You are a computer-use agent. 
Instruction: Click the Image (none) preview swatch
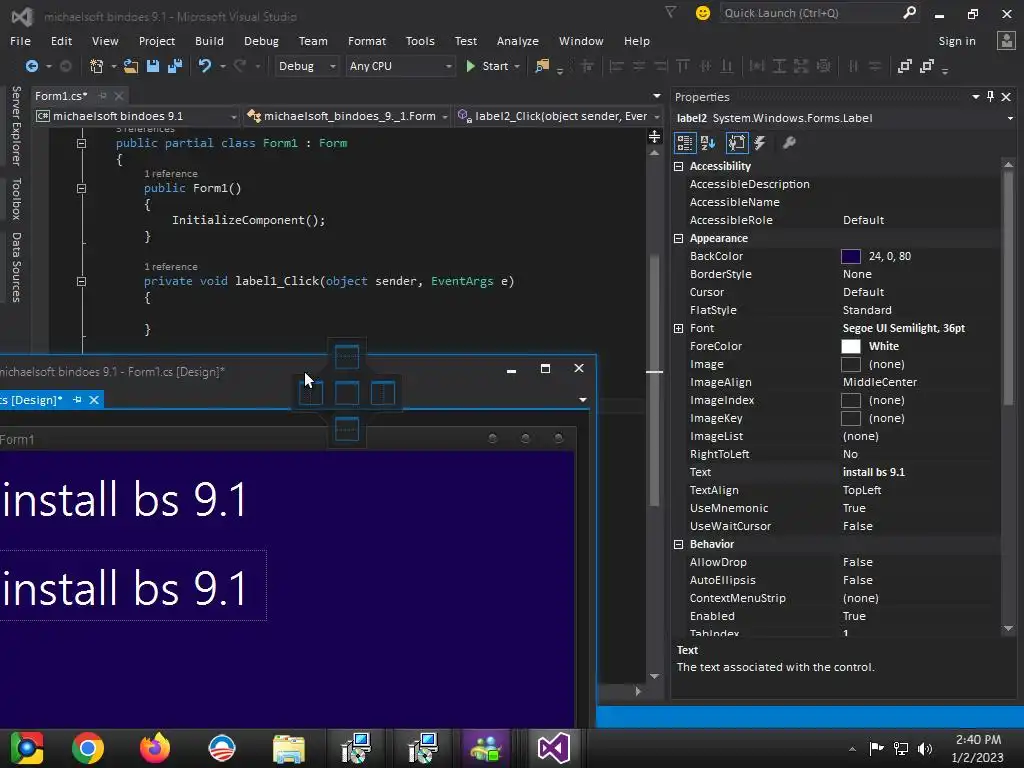pyautogui.click(x=850, y=364)
